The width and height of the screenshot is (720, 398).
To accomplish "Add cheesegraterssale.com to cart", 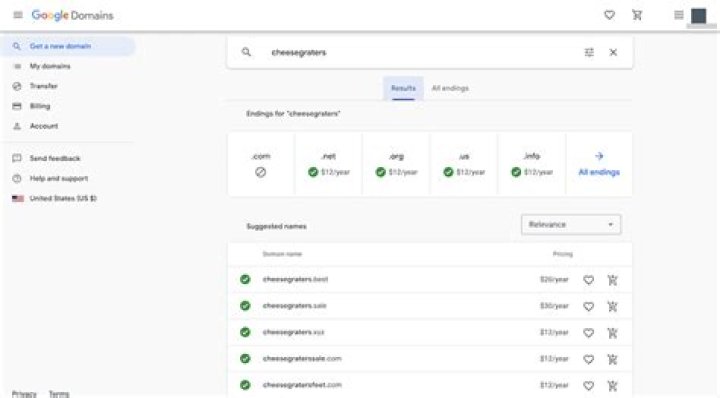I will click(x=613, y=359).
